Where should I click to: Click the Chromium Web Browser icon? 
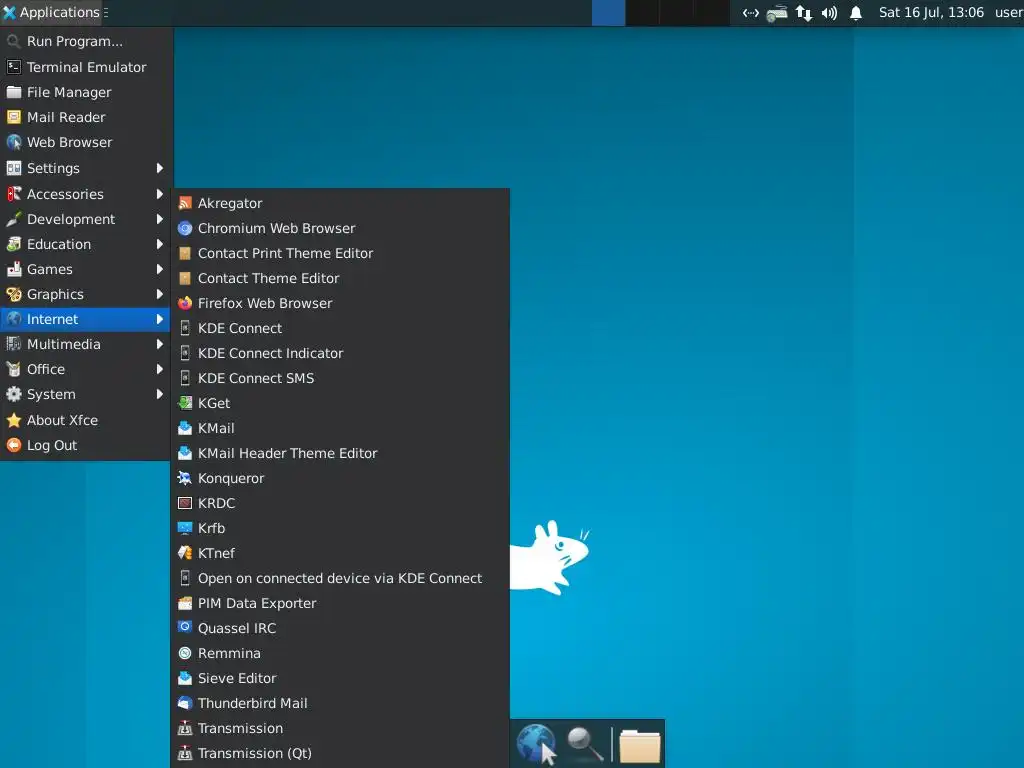[x=185, y=229]
